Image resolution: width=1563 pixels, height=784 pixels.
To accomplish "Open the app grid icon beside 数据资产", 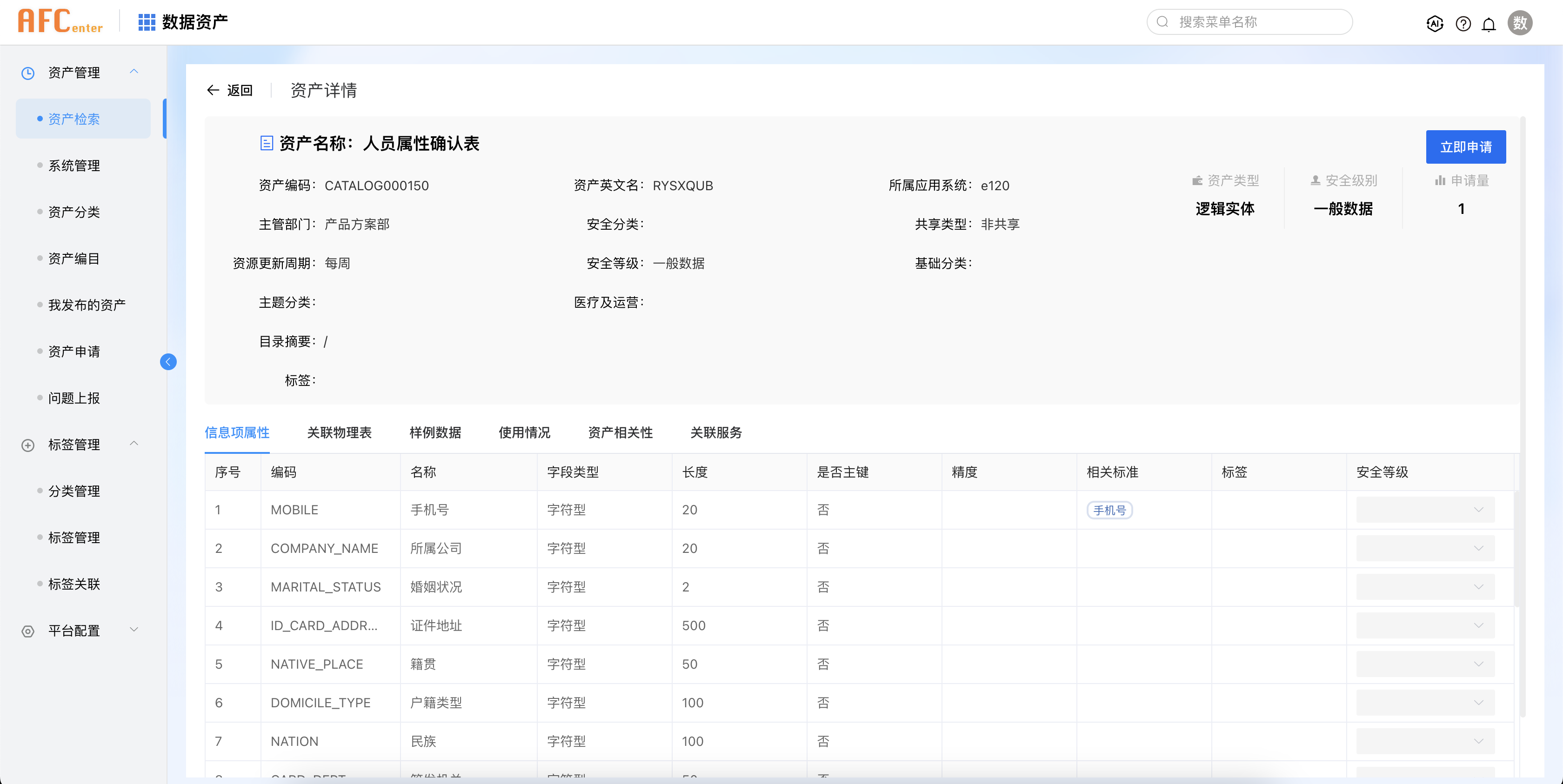I will [x=146, y=22].
